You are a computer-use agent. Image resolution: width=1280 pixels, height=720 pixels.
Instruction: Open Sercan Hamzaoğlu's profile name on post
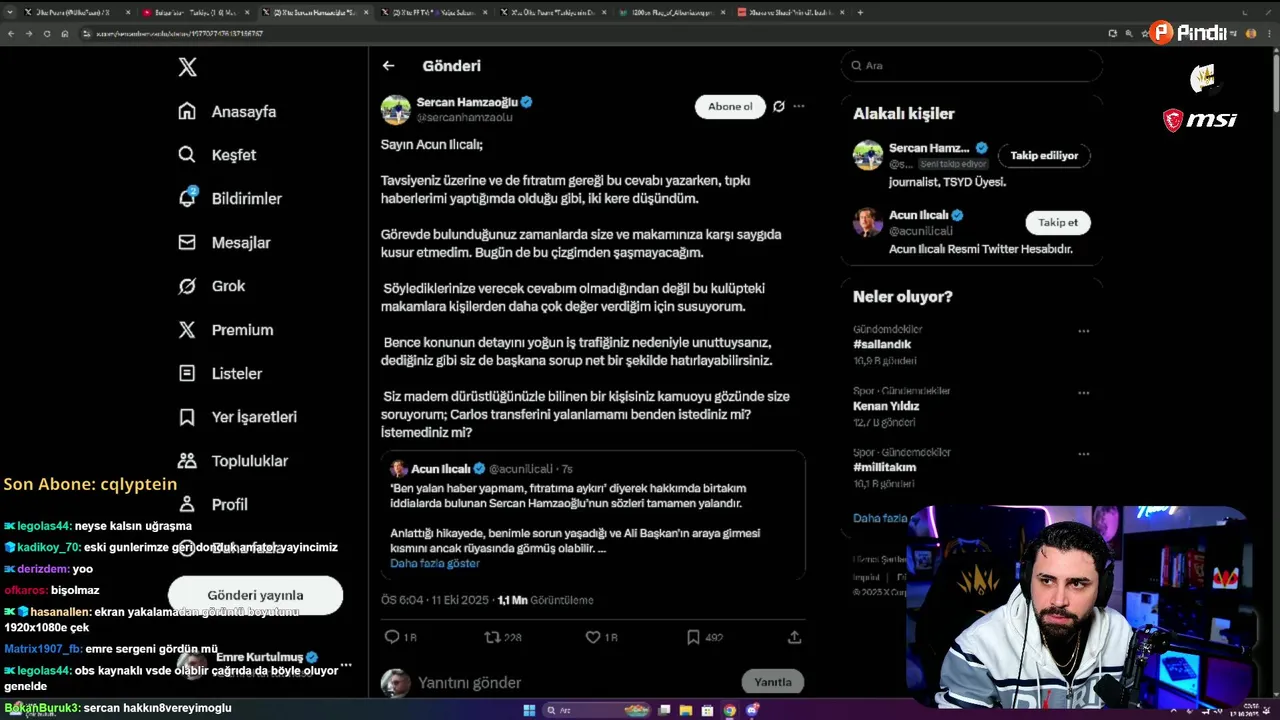pyautogui.click(x=467, y=102)
